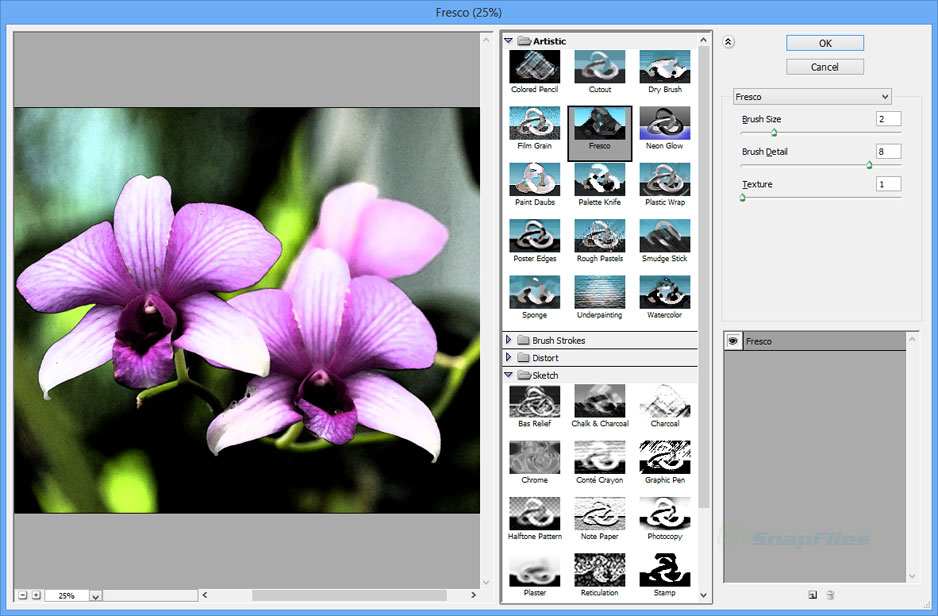Viewport: 938px width, 616px height.
Task: Click the Texture value input field
Action: coord(888,184)
